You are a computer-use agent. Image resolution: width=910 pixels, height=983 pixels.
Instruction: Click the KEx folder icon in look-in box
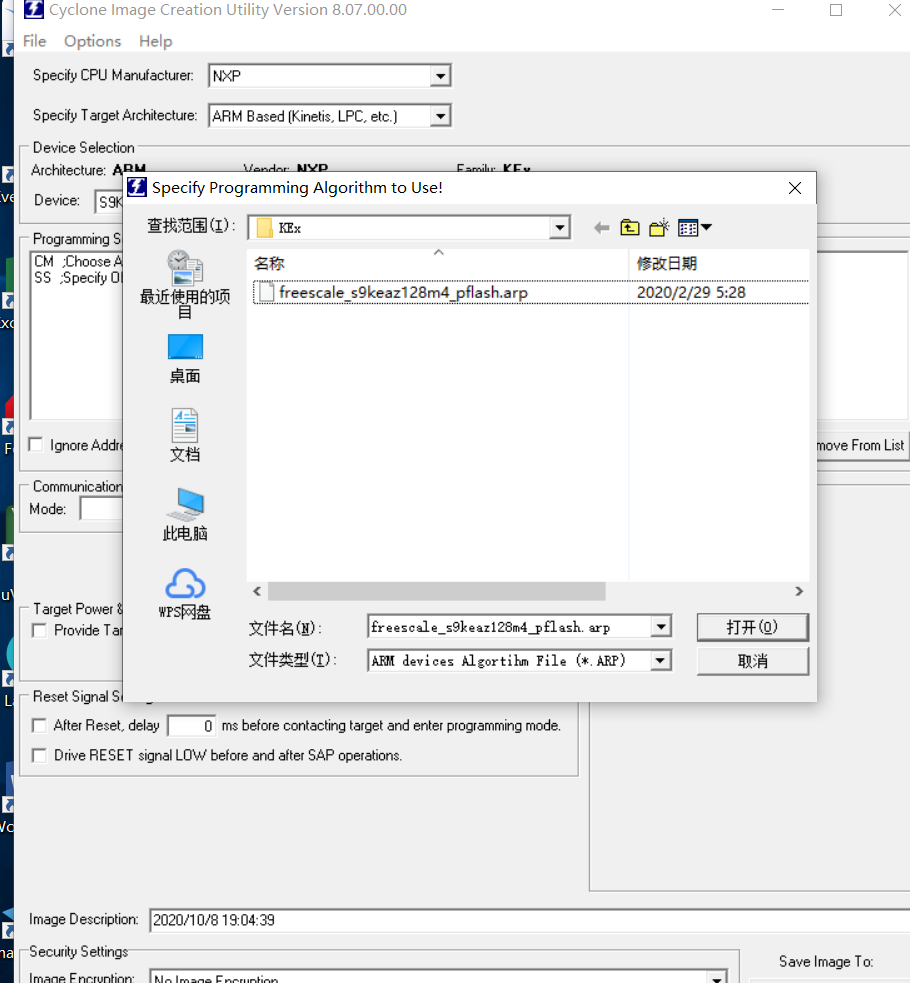[x=264, y=228]
